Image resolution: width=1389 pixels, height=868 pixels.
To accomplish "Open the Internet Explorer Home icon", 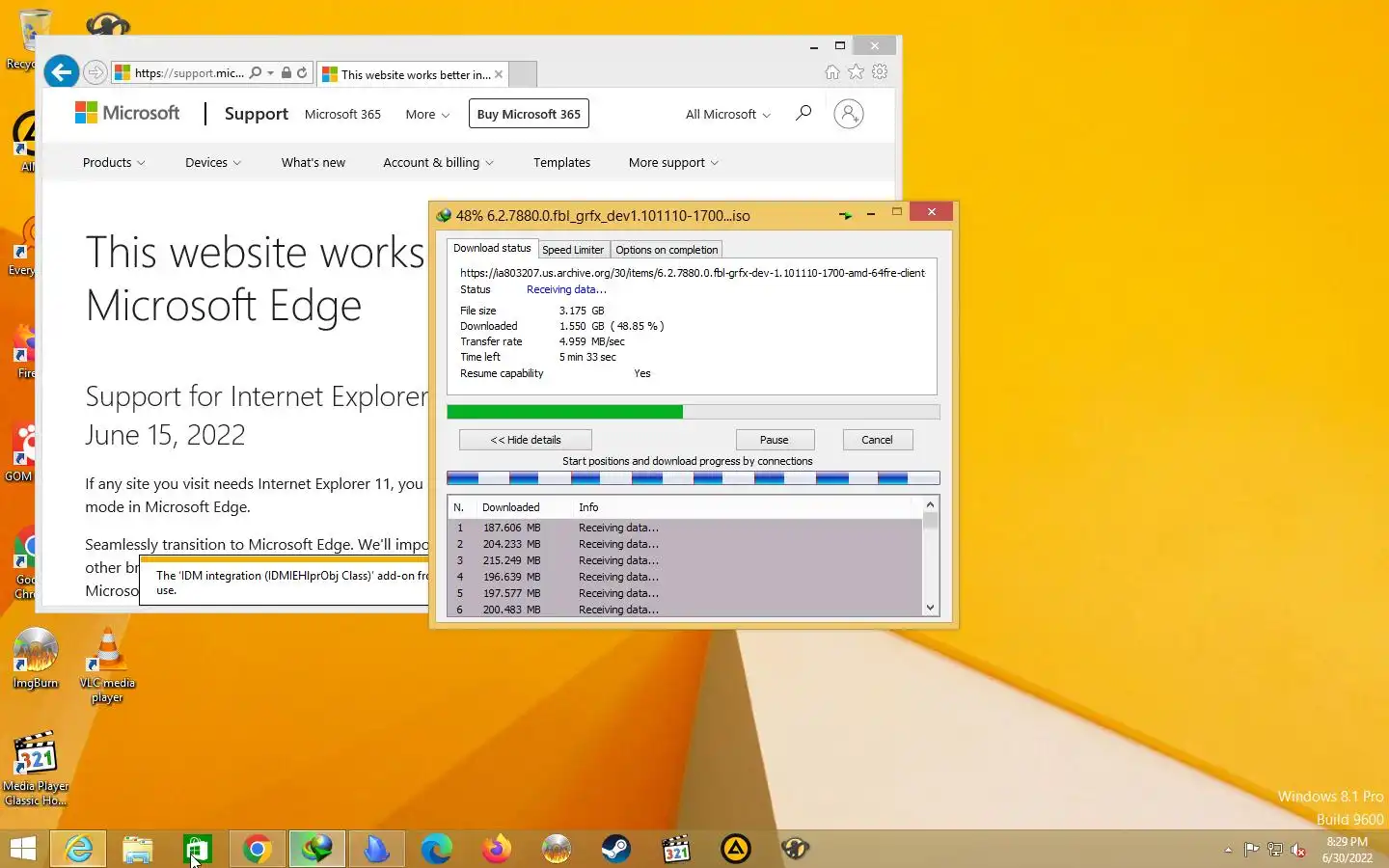I will coord(831,72).
